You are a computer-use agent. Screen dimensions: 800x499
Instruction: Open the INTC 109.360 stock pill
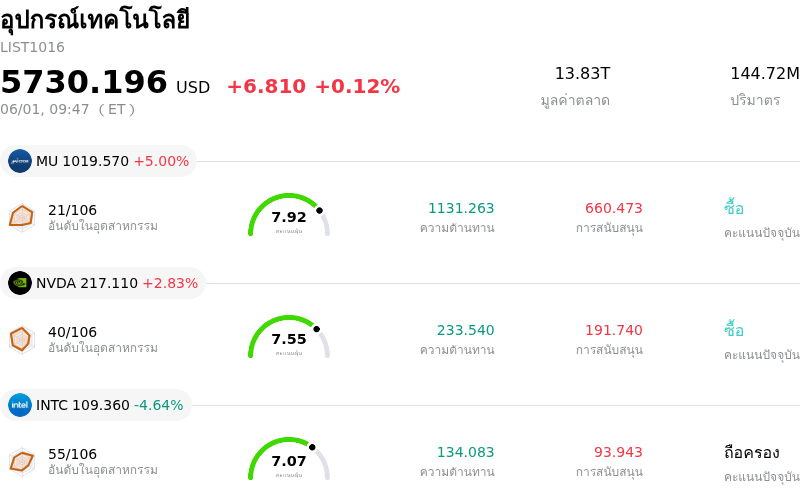96,405
